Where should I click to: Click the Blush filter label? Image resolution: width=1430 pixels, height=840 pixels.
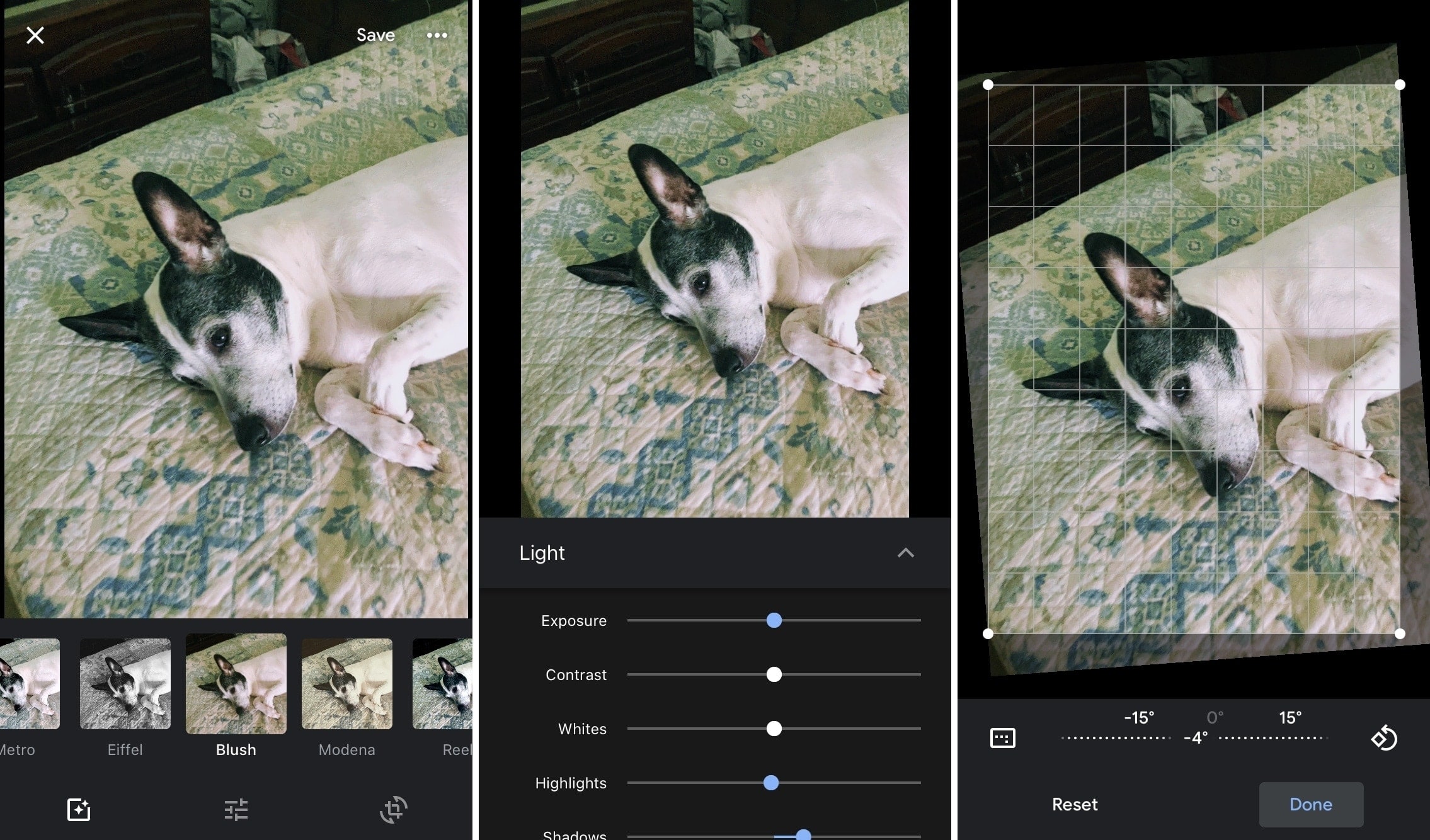point(236,750)
